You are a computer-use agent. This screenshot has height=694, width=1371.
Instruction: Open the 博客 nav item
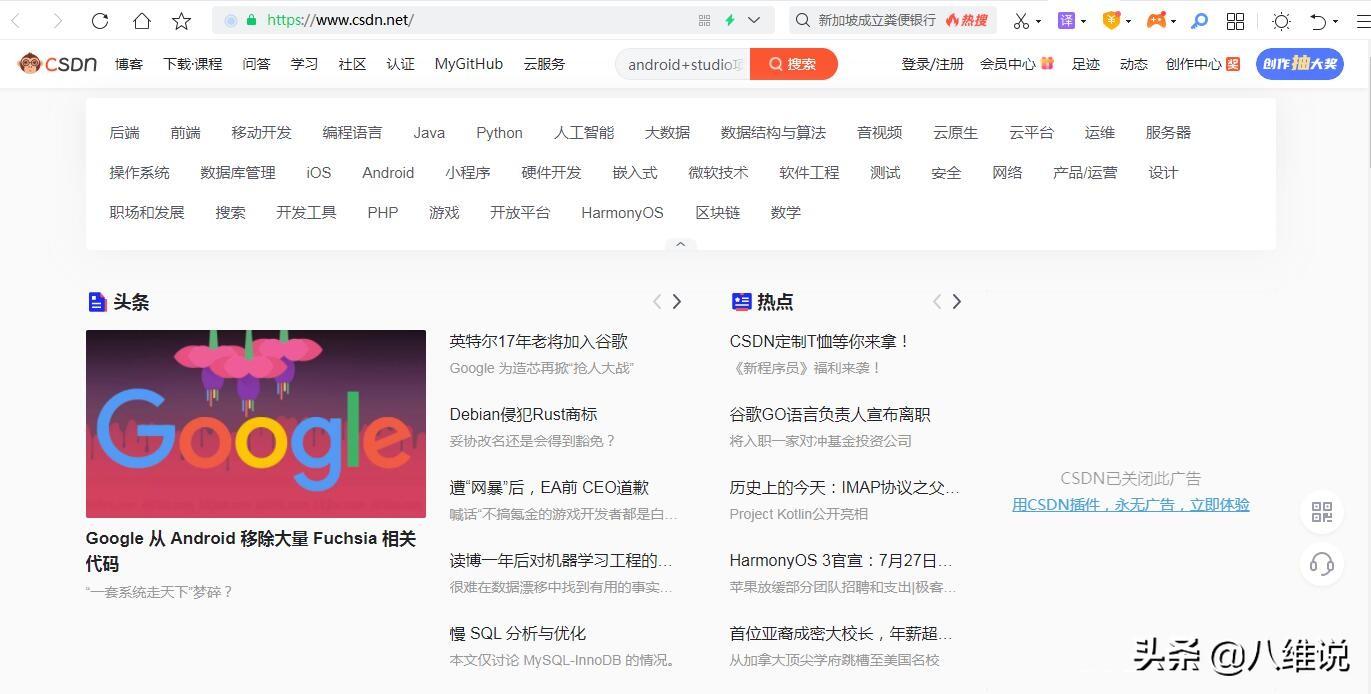pyautogui.click(x=129, y=64)
